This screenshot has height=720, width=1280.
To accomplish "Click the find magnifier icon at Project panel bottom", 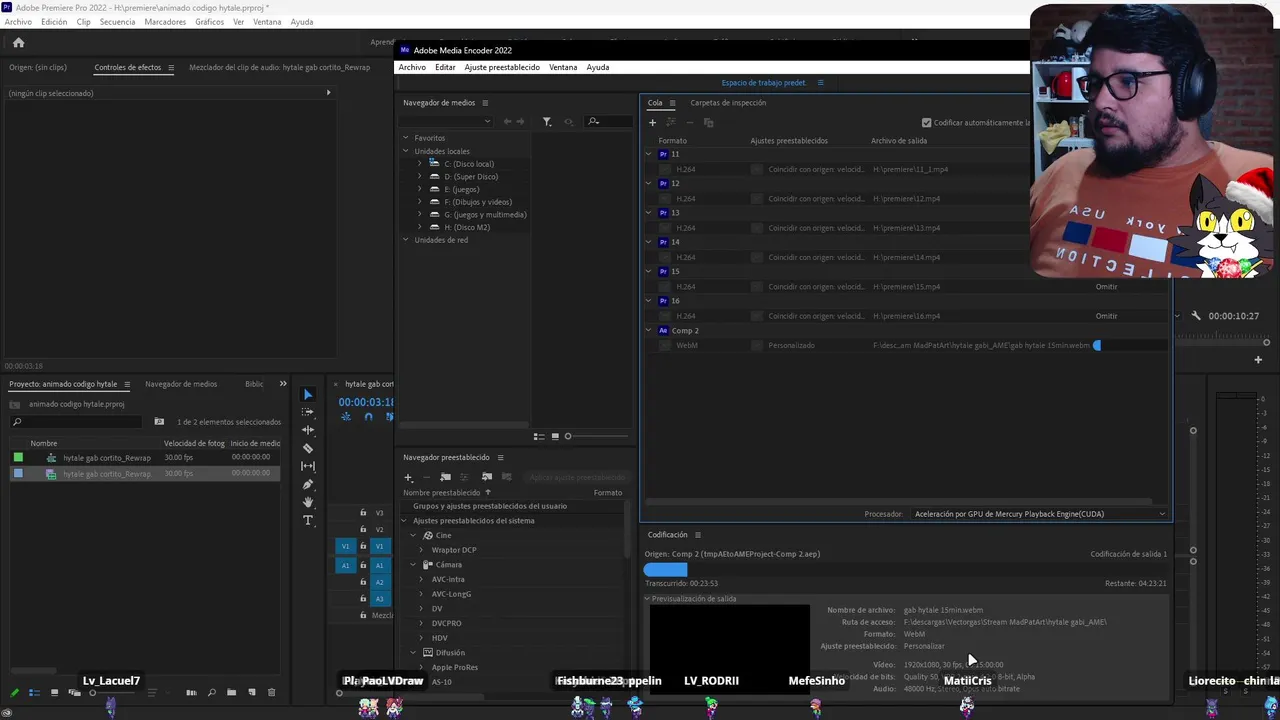I will click(211, 692).
